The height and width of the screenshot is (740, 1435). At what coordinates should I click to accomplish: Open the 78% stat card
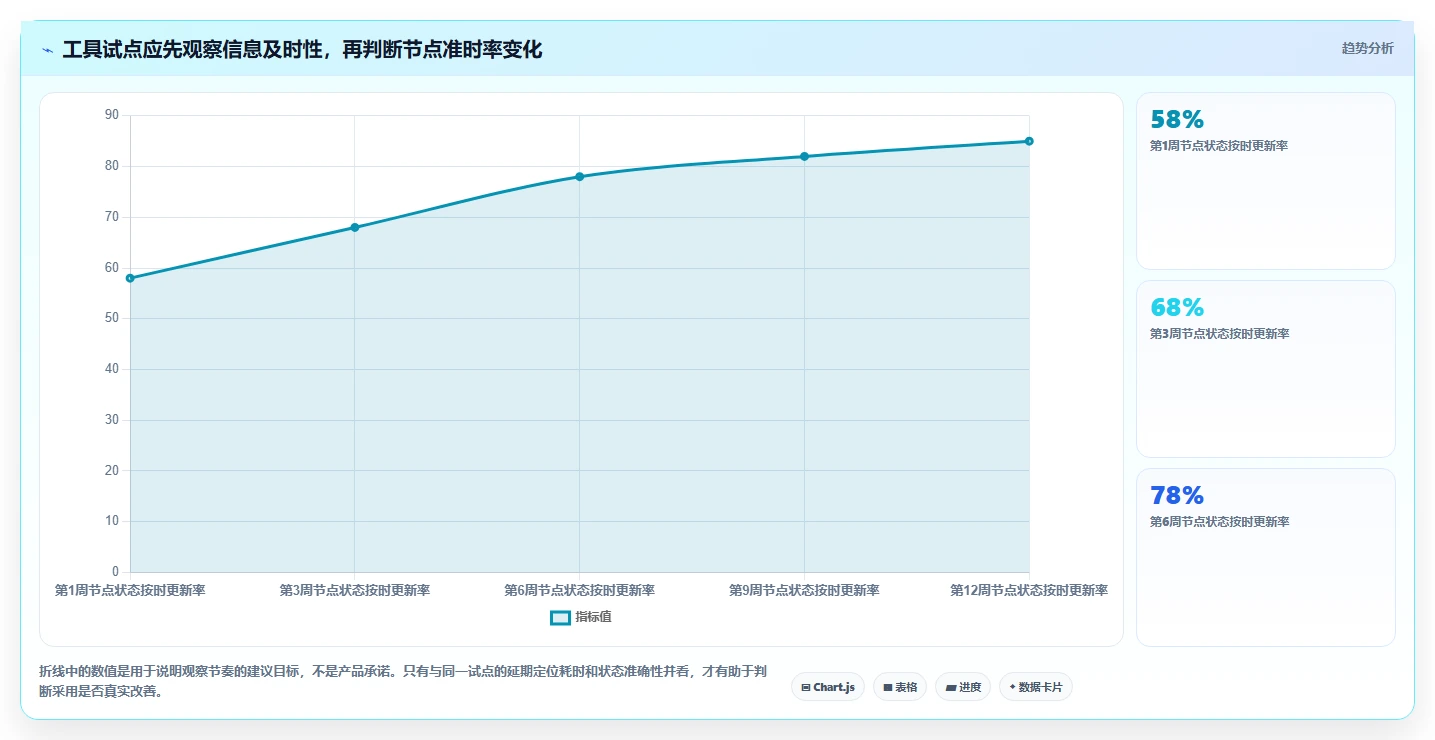pyautogui.click(x=1266, y=557)
